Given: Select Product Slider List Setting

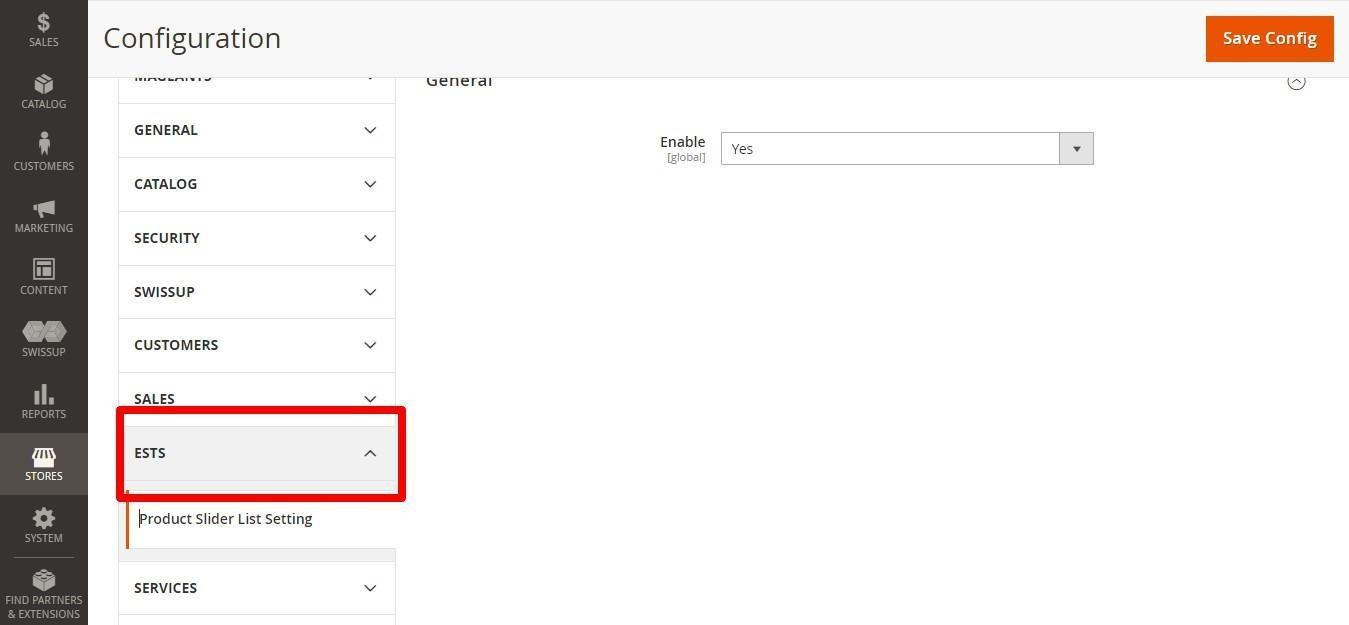Looking at the screenshot, I should pyautogui.click(x=226, y=519).
